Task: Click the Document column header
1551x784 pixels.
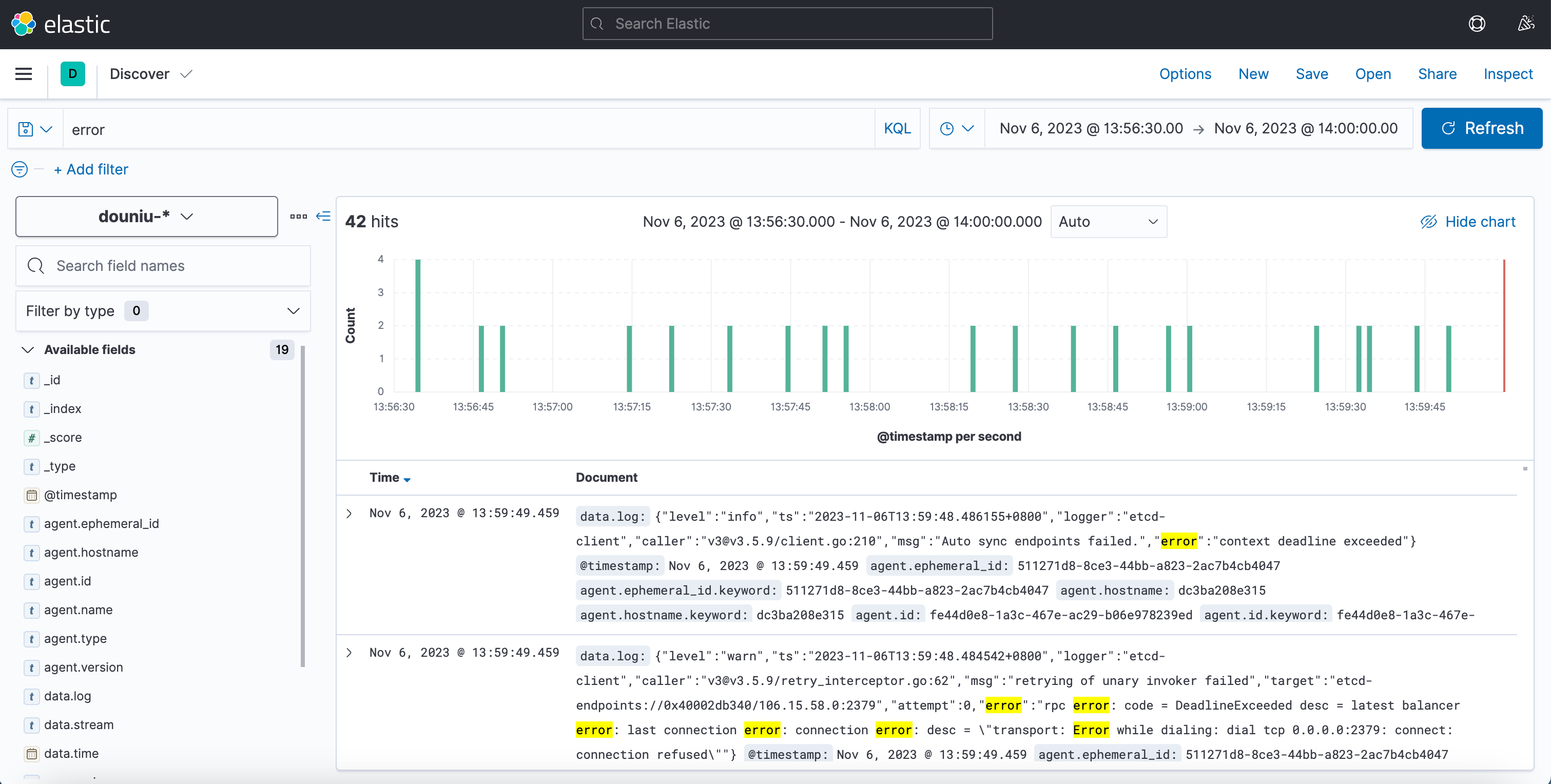Action: [x=606, y=478]
